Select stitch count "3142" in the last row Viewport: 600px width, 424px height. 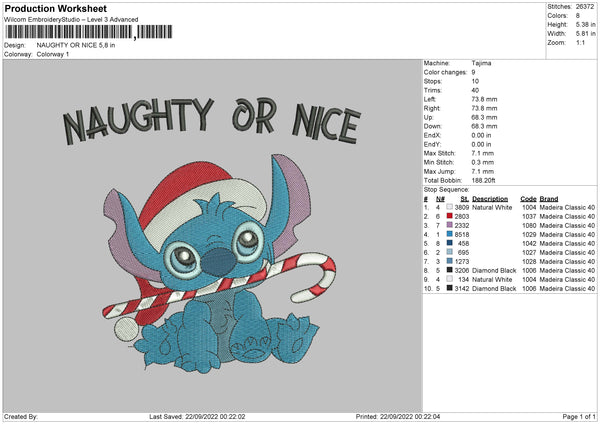tap(461, 289)
